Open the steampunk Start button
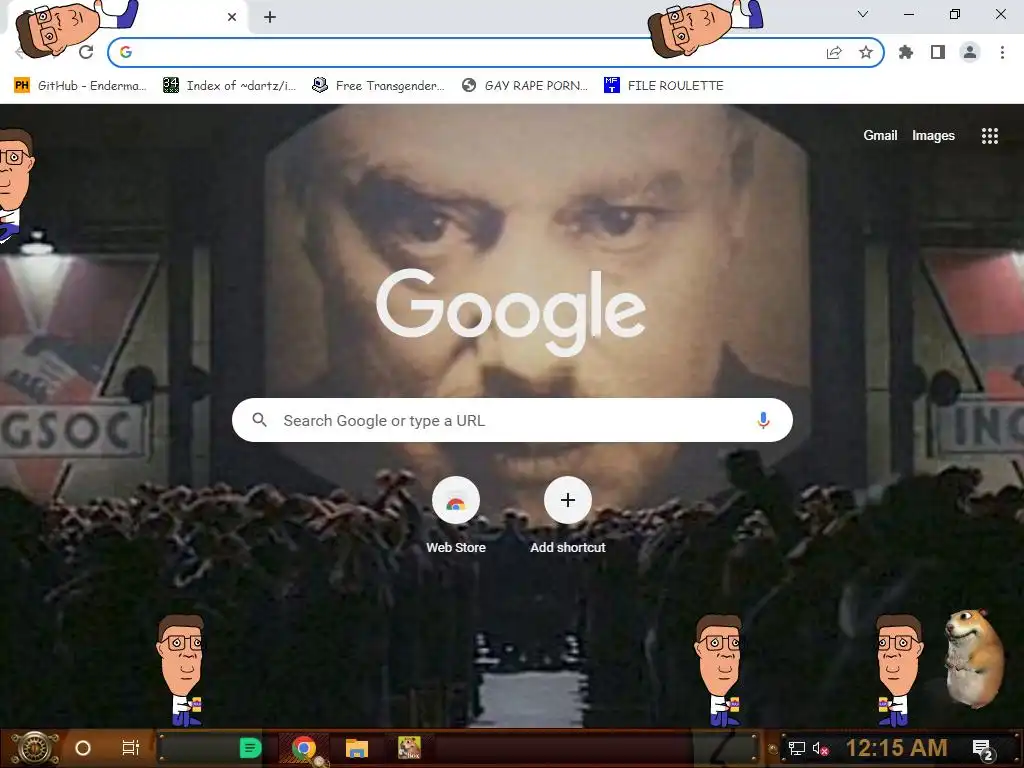The image size is (1024, 768). click(x=35, y=748)
